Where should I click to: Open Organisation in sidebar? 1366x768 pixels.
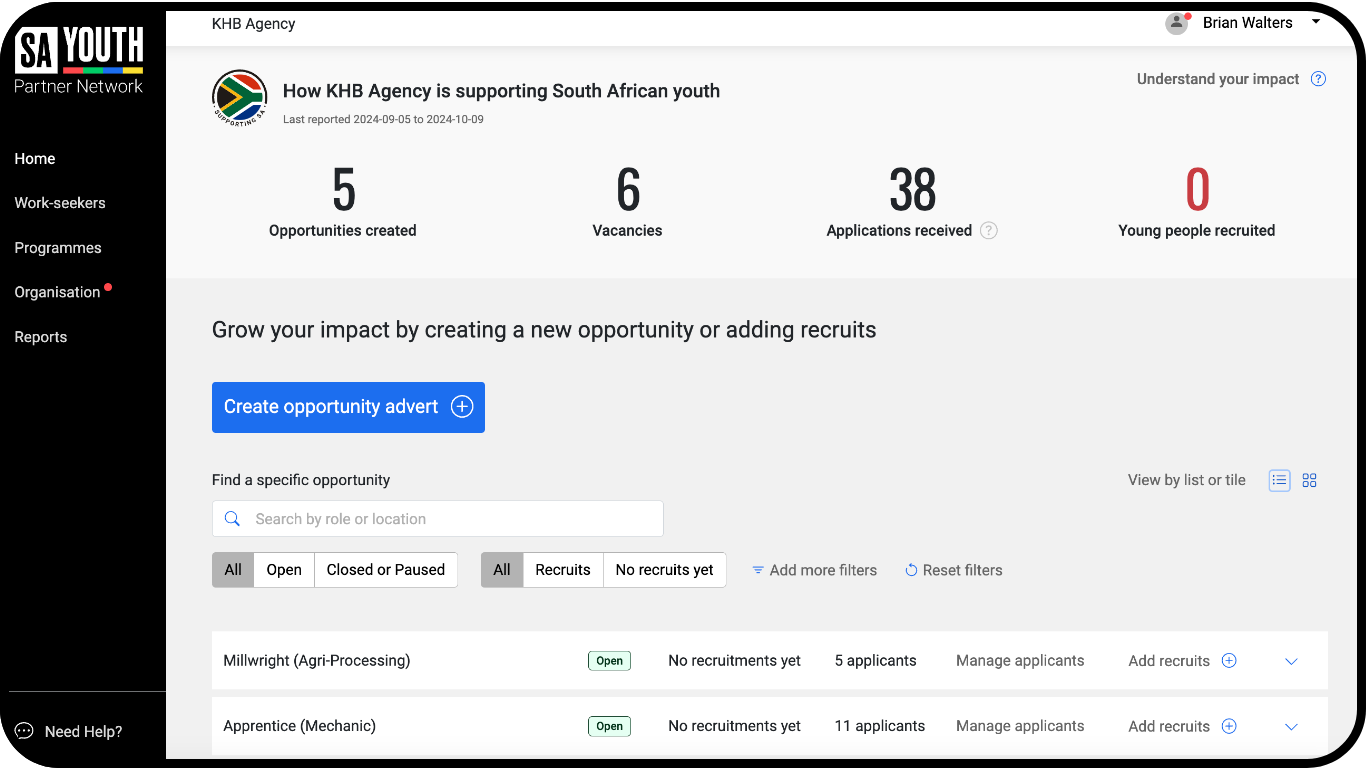tap(57, 292)
